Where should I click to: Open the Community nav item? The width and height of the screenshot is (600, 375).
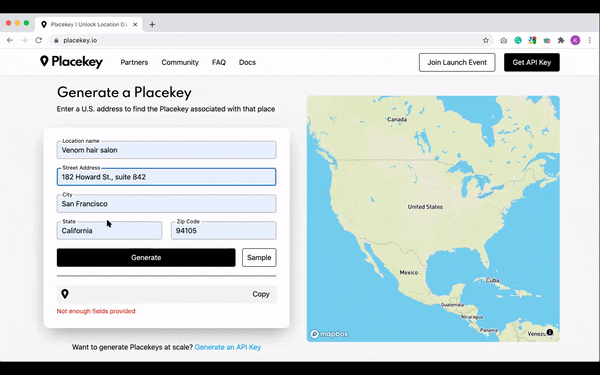click(x=180, y=62)
